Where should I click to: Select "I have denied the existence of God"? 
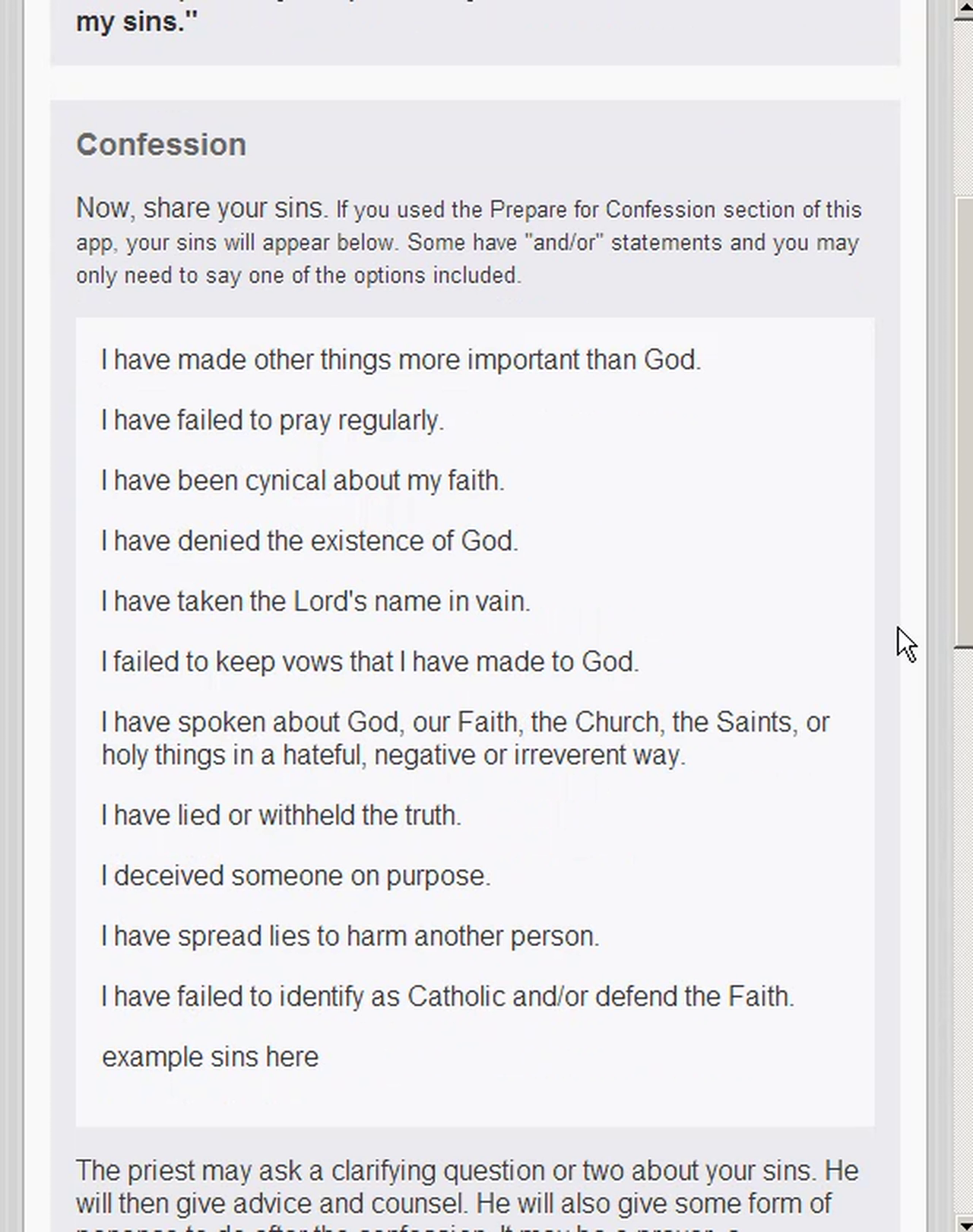point(309,541)
